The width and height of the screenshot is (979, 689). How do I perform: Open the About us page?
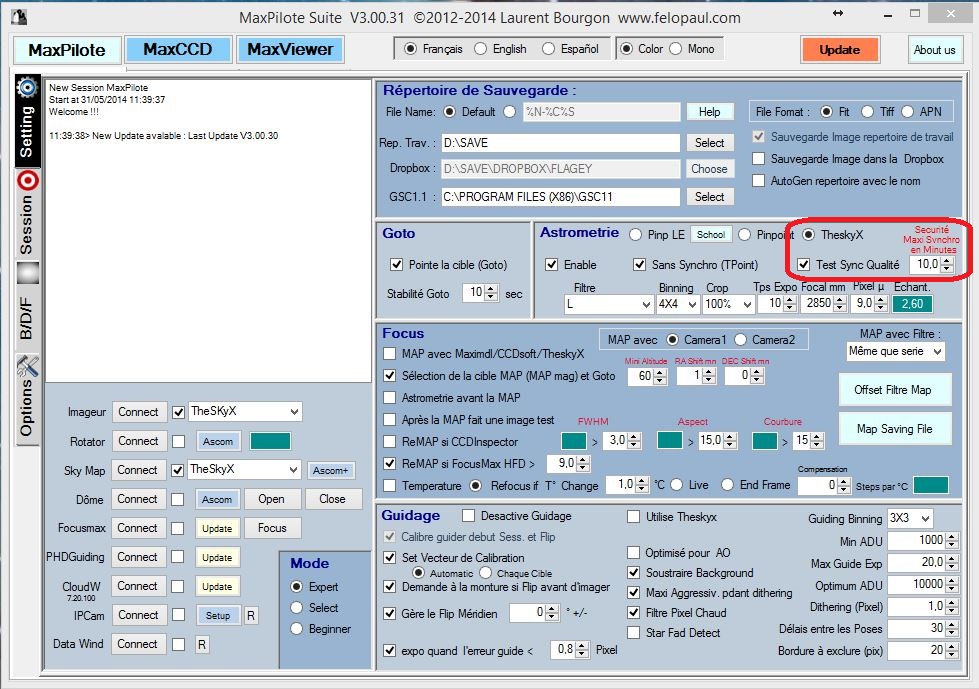(934, 50)
